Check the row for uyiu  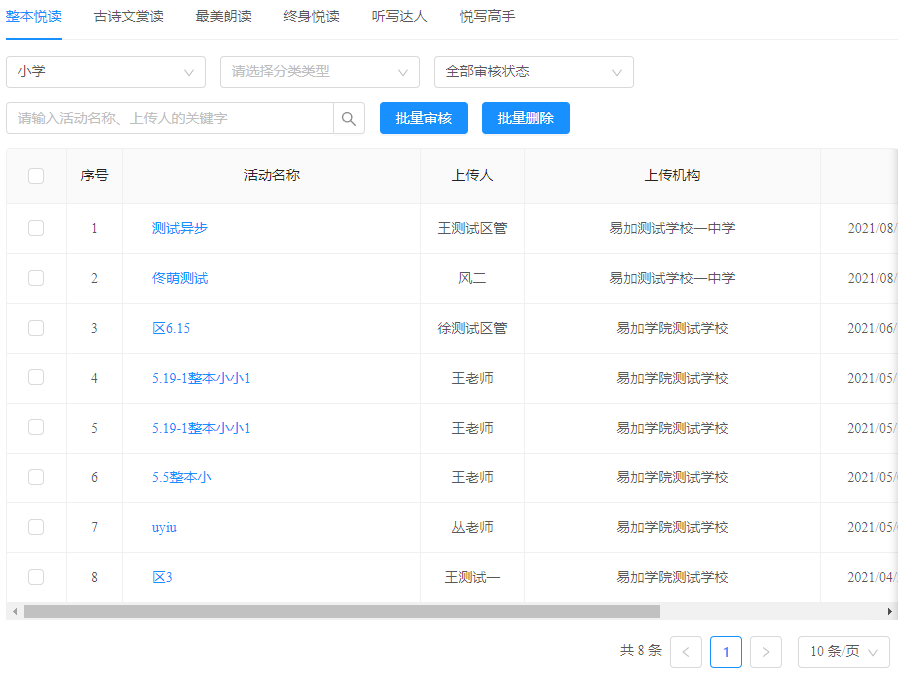pos(36,527)
